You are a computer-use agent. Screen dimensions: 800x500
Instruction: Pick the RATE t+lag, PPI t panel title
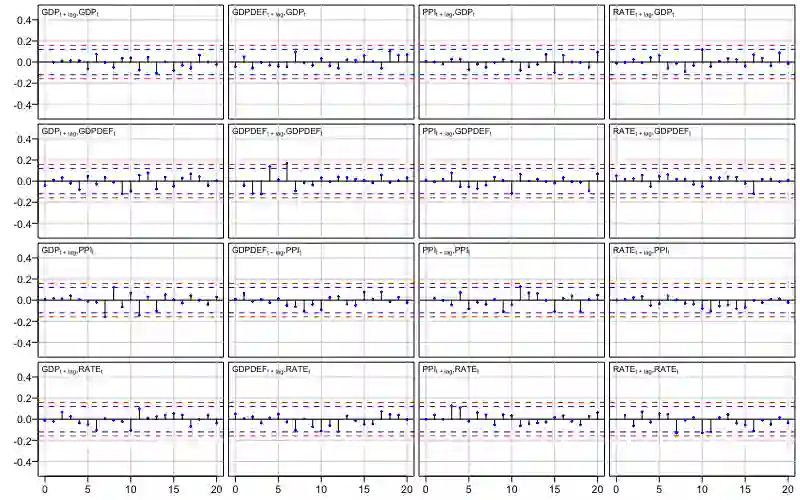point(641,251)
